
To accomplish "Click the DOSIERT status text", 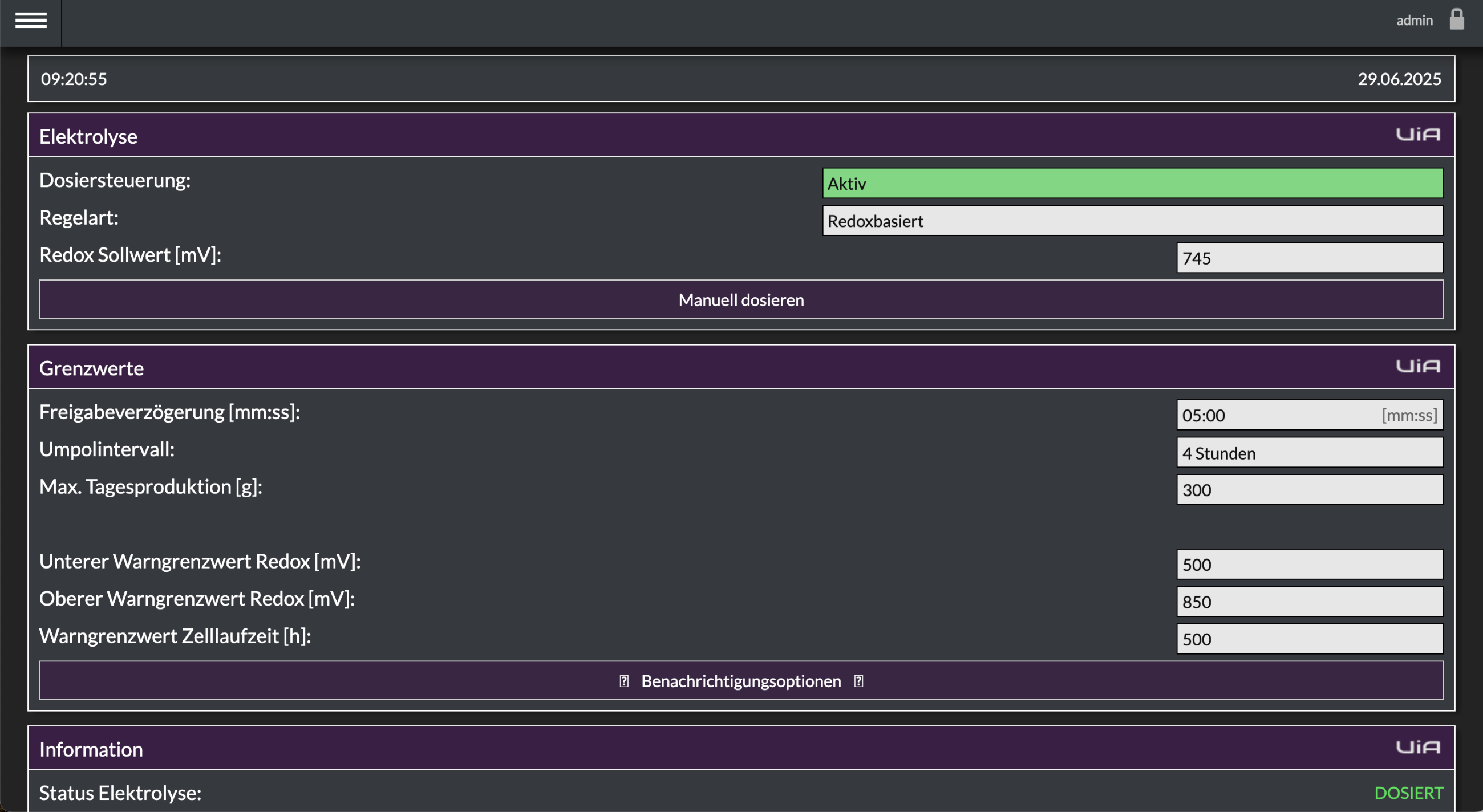I will (1409, 793).
